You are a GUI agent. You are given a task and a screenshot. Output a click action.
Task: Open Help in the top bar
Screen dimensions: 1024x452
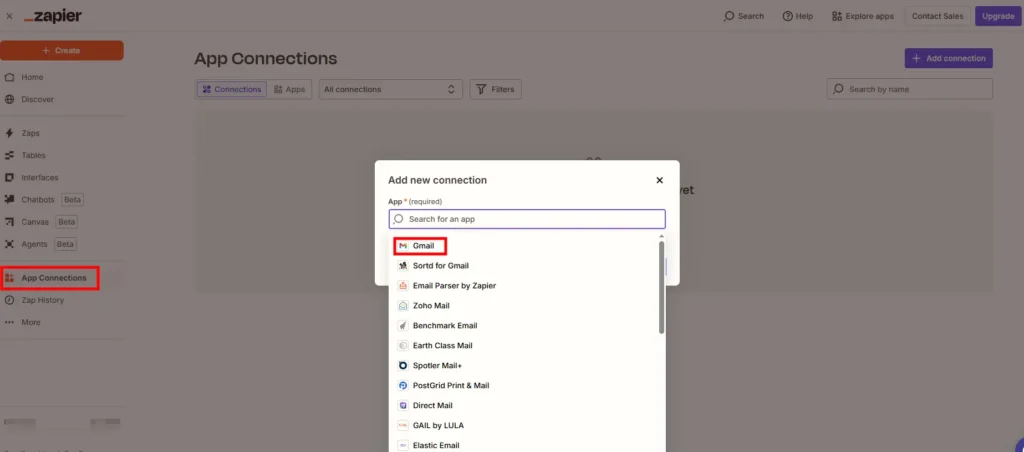pos(797,16)
